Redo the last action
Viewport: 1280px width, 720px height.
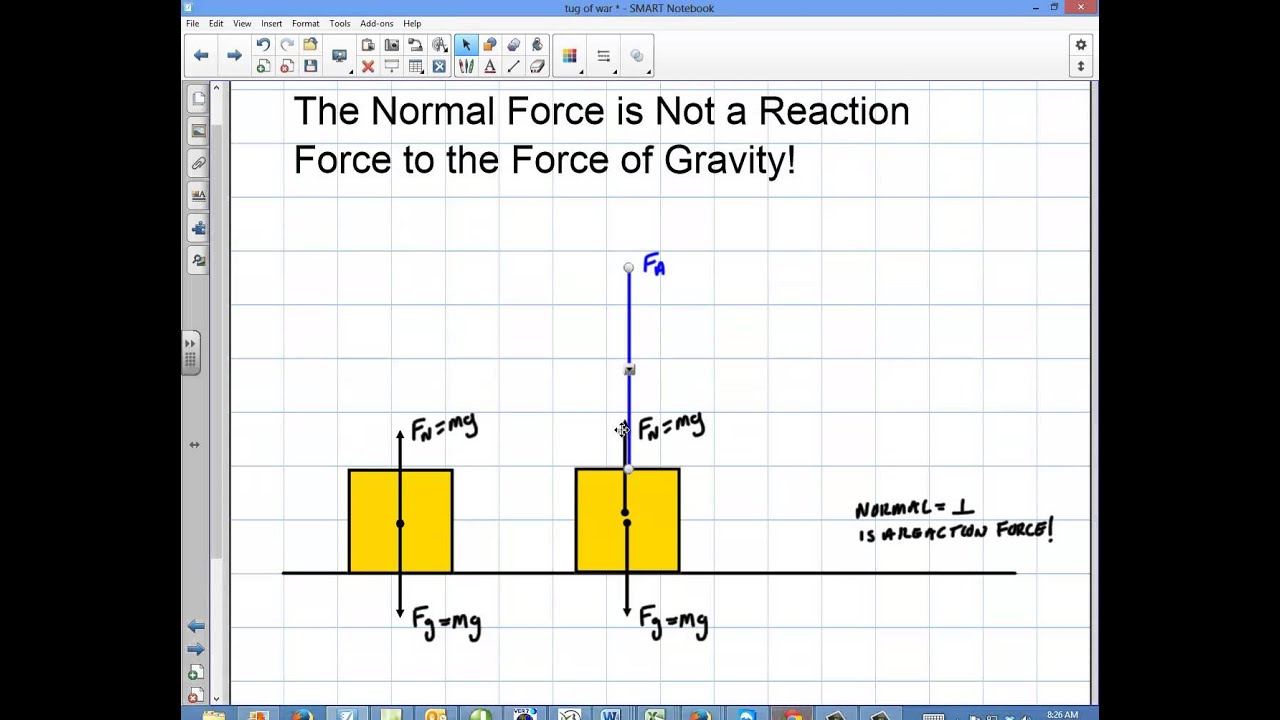click(287, 45)
